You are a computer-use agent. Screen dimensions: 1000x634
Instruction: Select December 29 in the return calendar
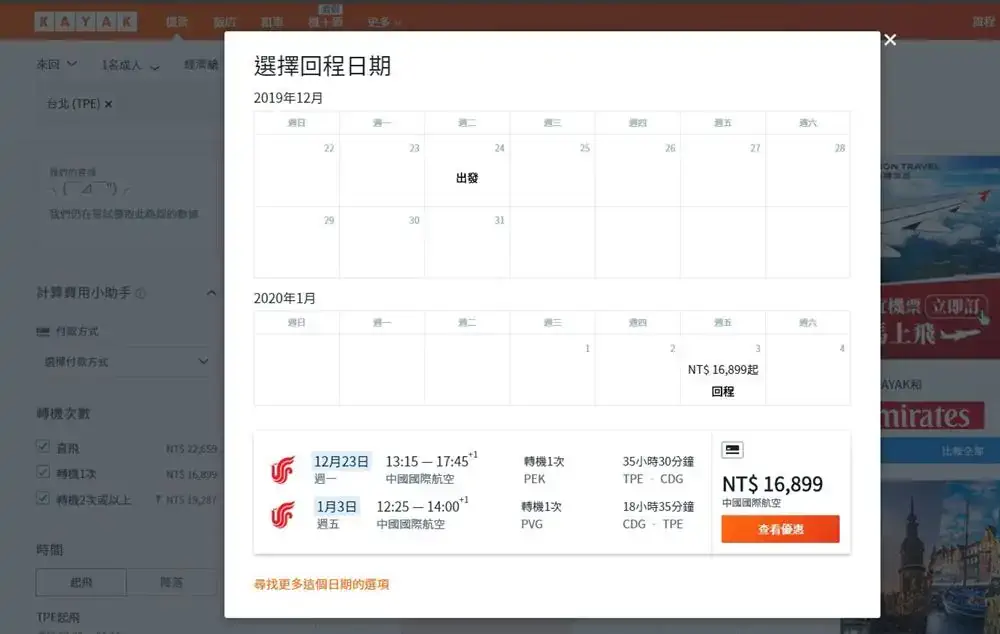(297, 242)
